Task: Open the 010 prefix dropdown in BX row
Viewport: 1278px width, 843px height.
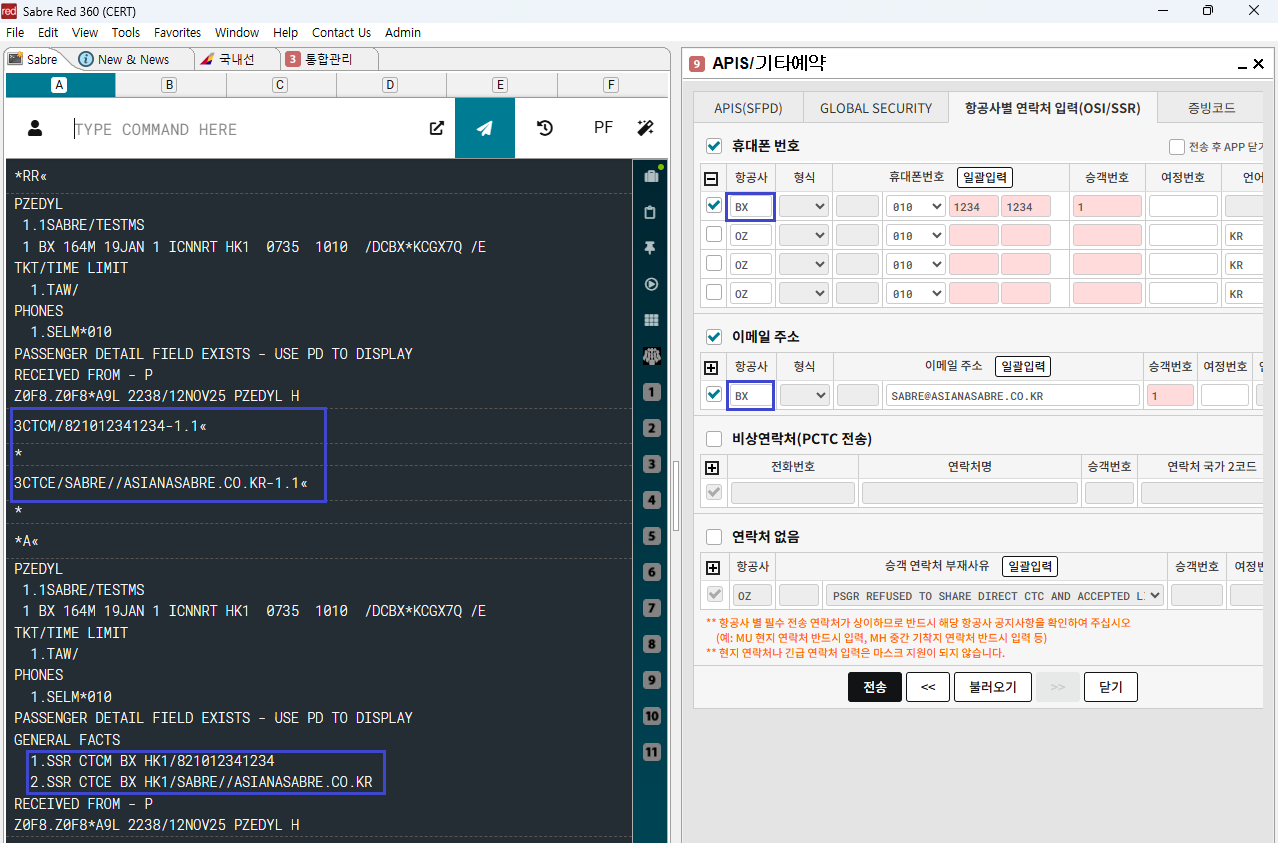Action: click(914, 207)
